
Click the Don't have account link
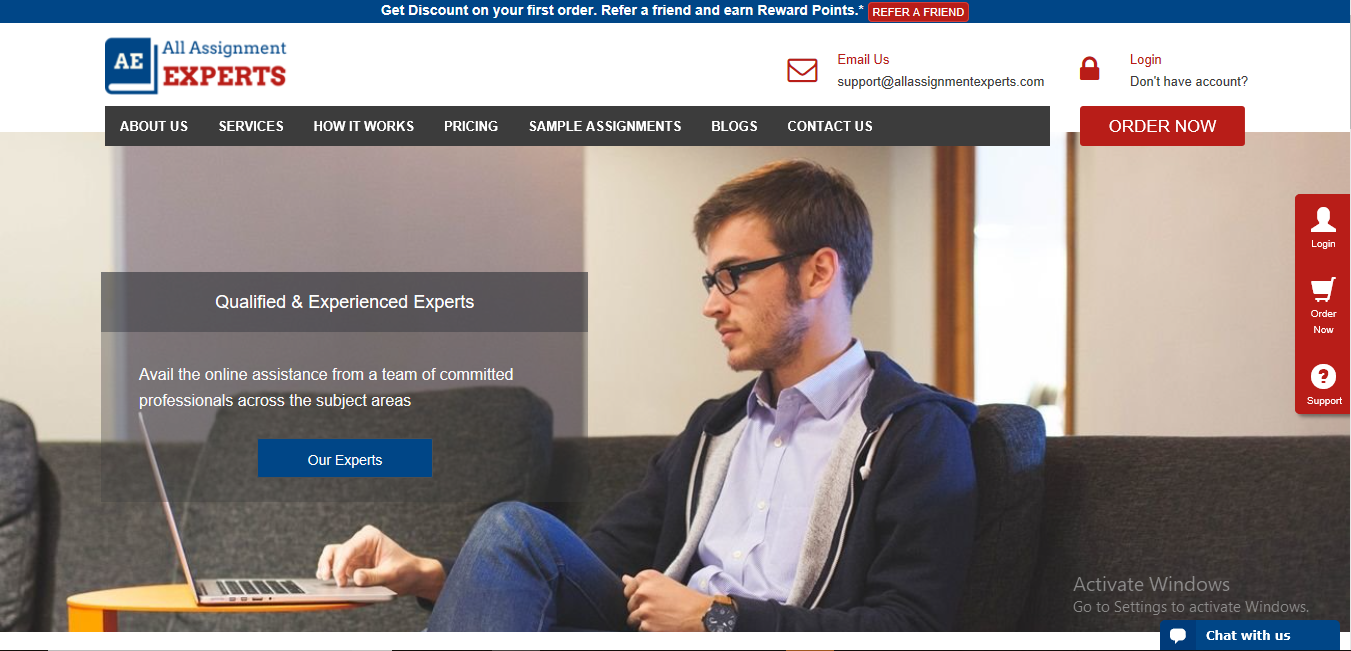1189,82
